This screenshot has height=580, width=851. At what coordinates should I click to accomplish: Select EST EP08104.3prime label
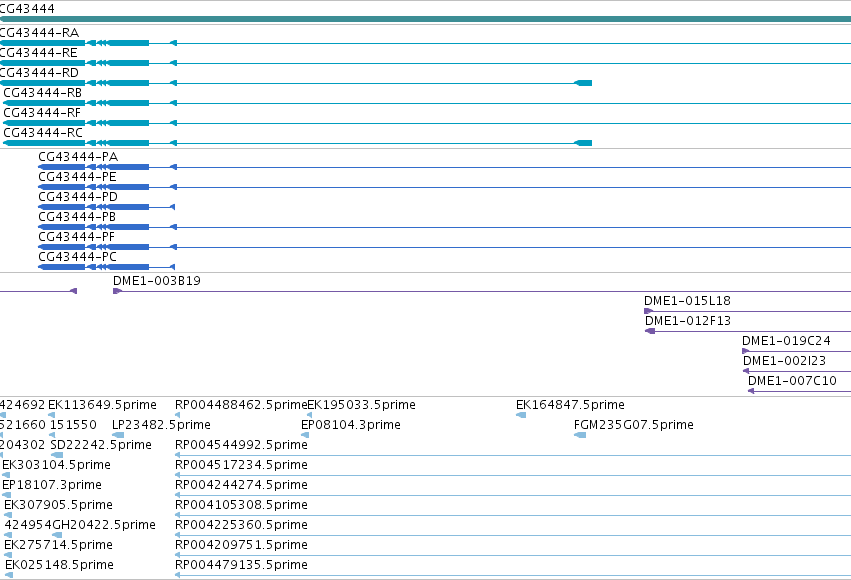(351, 425)
